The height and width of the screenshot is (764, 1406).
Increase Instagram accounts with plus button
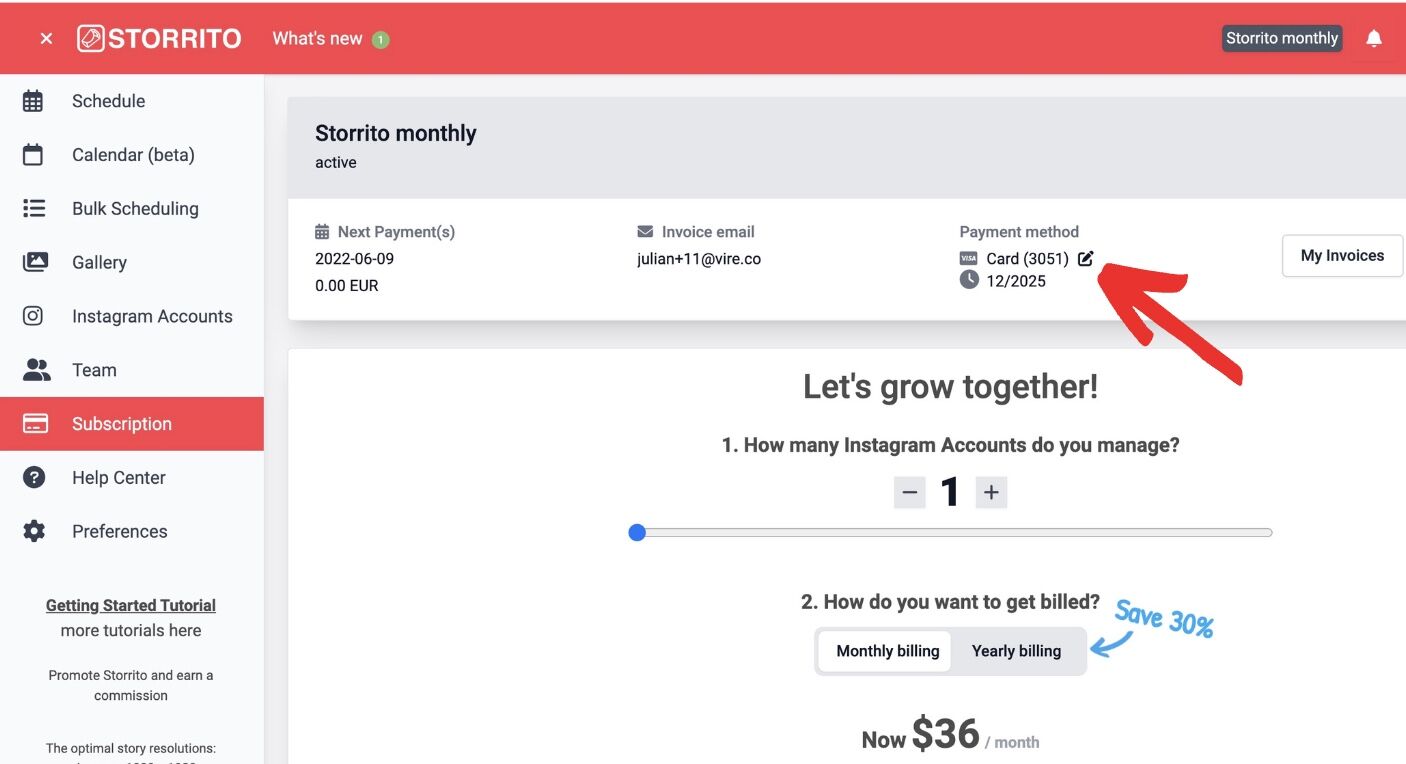(991, 492)
